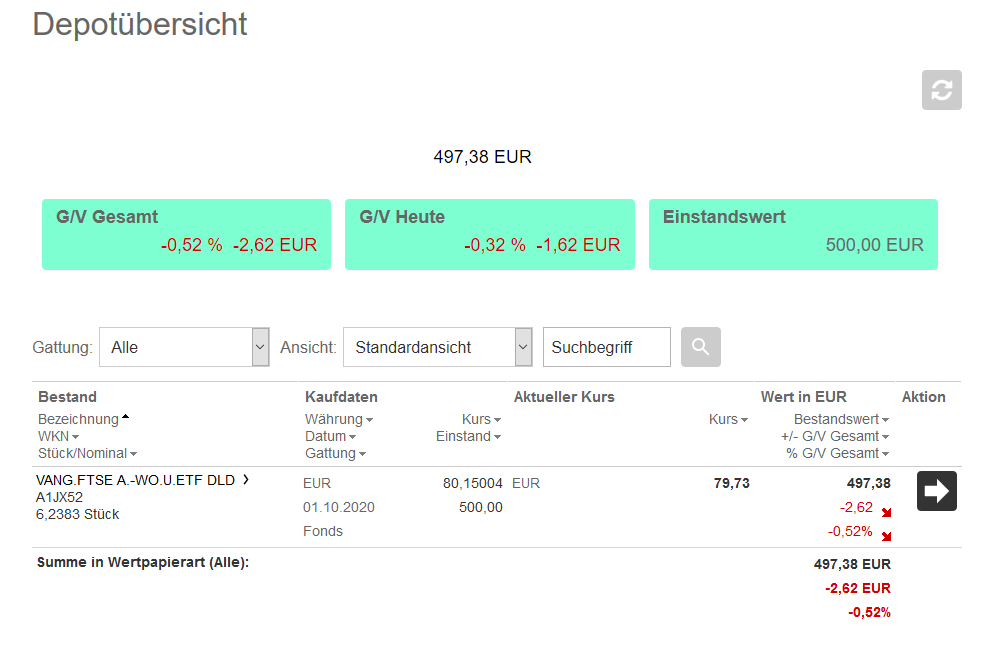This screenshot has height=653, width=1000.
Task: Open the Gattung dropdown
Action: point(185,347)
